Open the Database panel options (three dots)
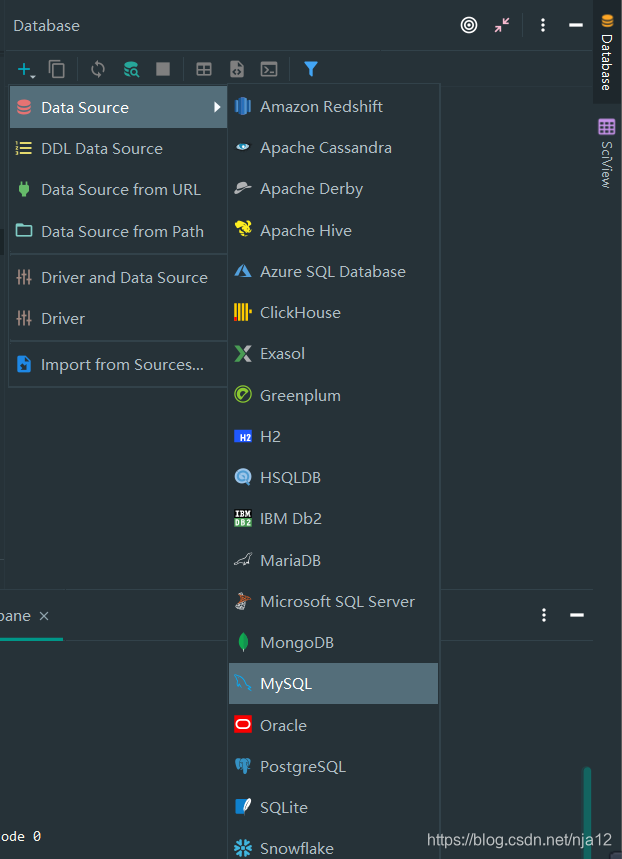This screenshot has height=859, width=622. (x=543, y=25)
